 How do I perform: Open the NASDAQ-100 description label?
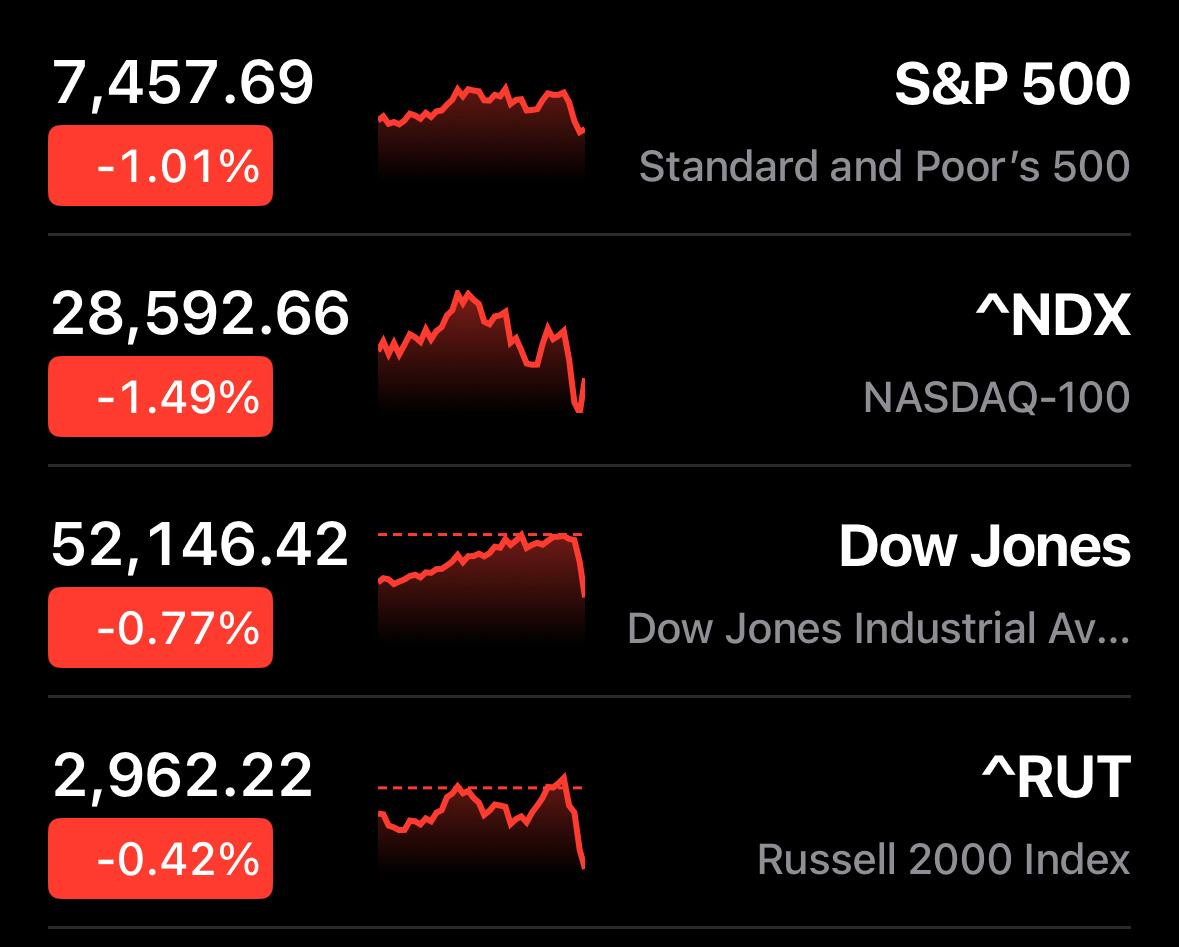coord(996,397)
